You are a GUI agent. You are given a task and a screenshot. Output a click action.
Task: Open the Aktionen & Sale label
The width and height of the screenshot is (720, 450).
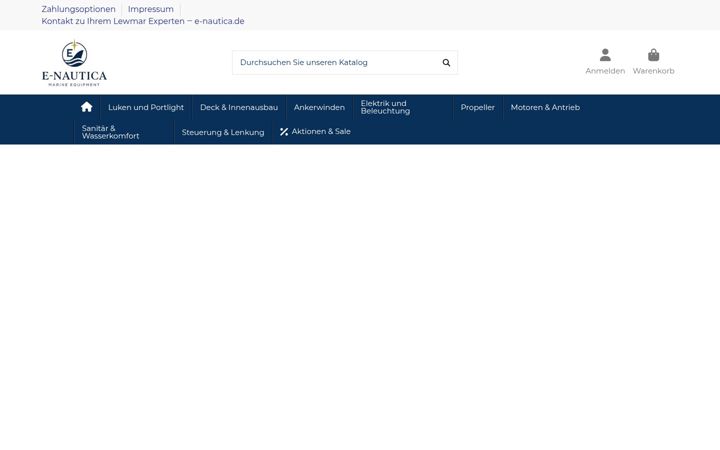point(321,131)
